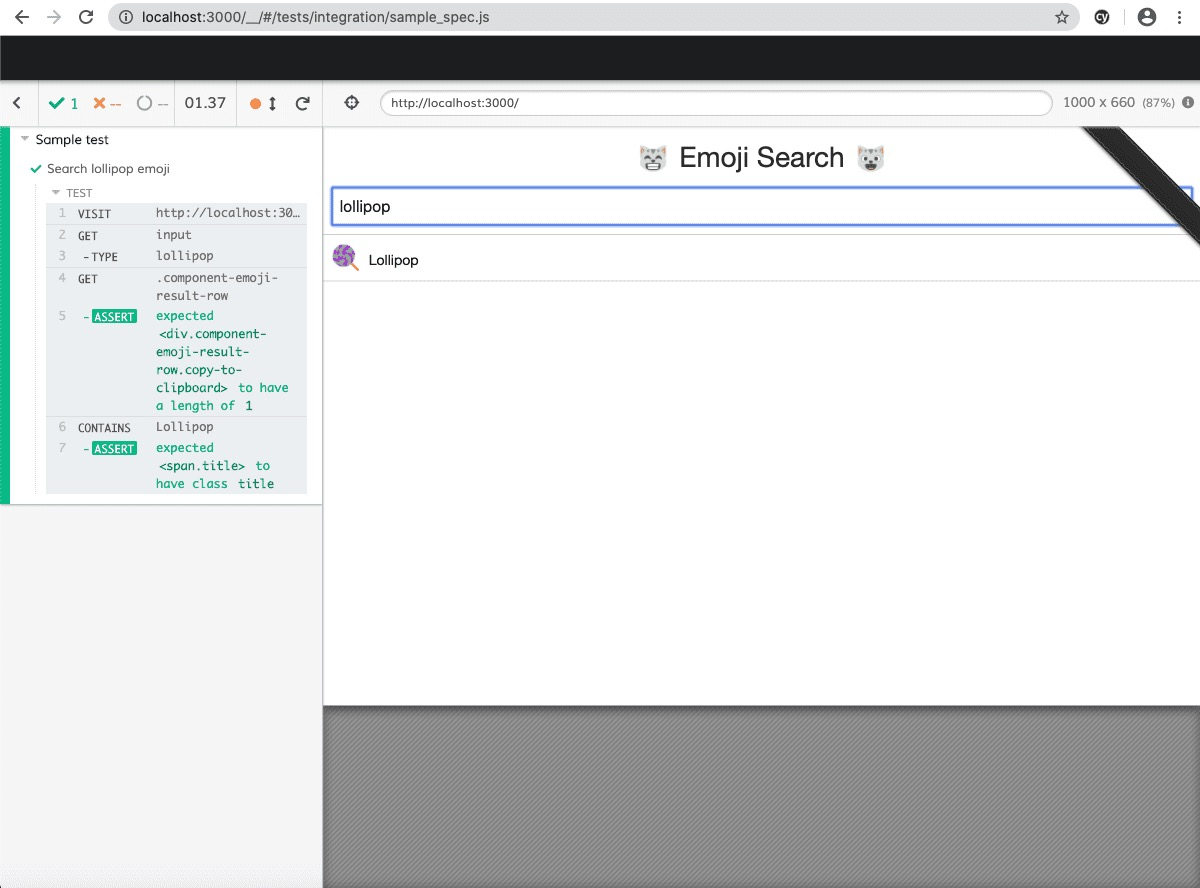Open the selector playground crosshair
Viewport: 1200px width, 888px height.
(x=351, y=103)
